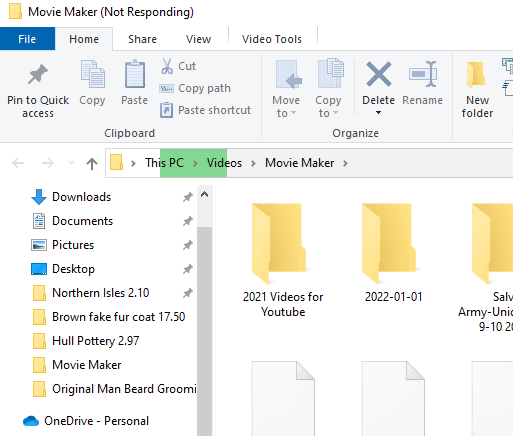Screen dimensions: 513x436
Task: Select the first blank file icon
Action: pyautogui.click(x=283, y=398)
